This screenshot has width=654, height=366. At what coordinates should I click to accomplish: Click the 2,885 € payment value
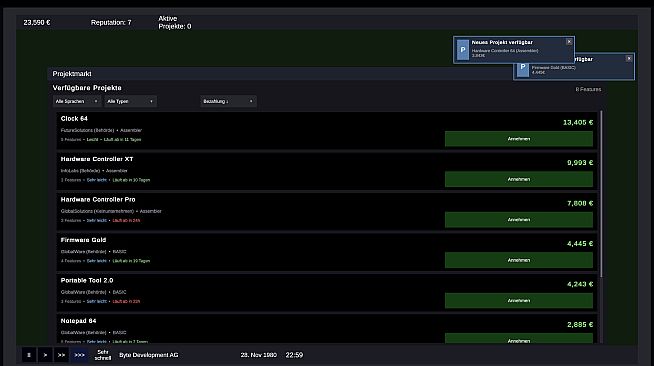(580, 325)
